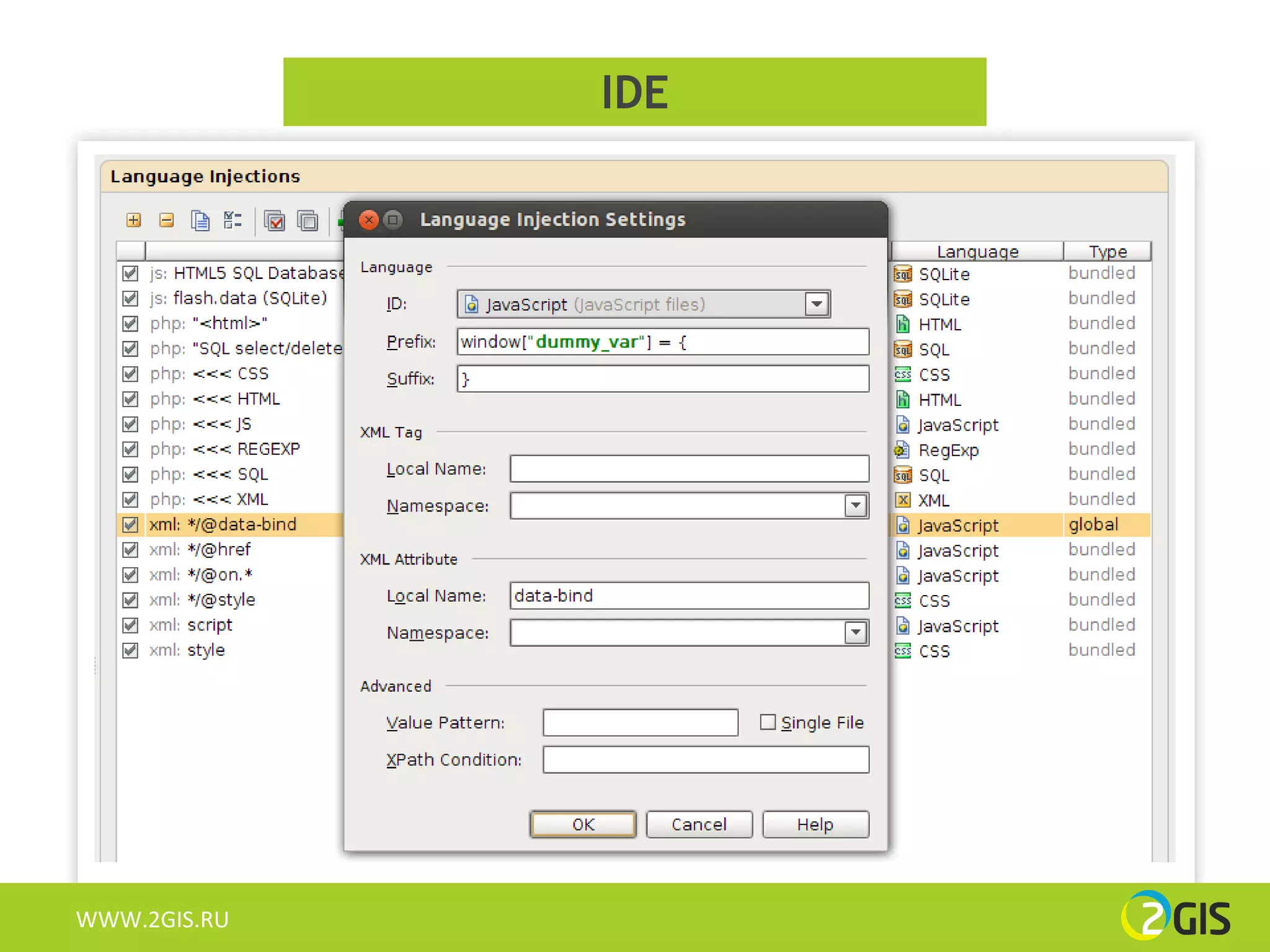
Task: Click the gray maximize button in the dialog title bar
Action: tap(393, 220)
